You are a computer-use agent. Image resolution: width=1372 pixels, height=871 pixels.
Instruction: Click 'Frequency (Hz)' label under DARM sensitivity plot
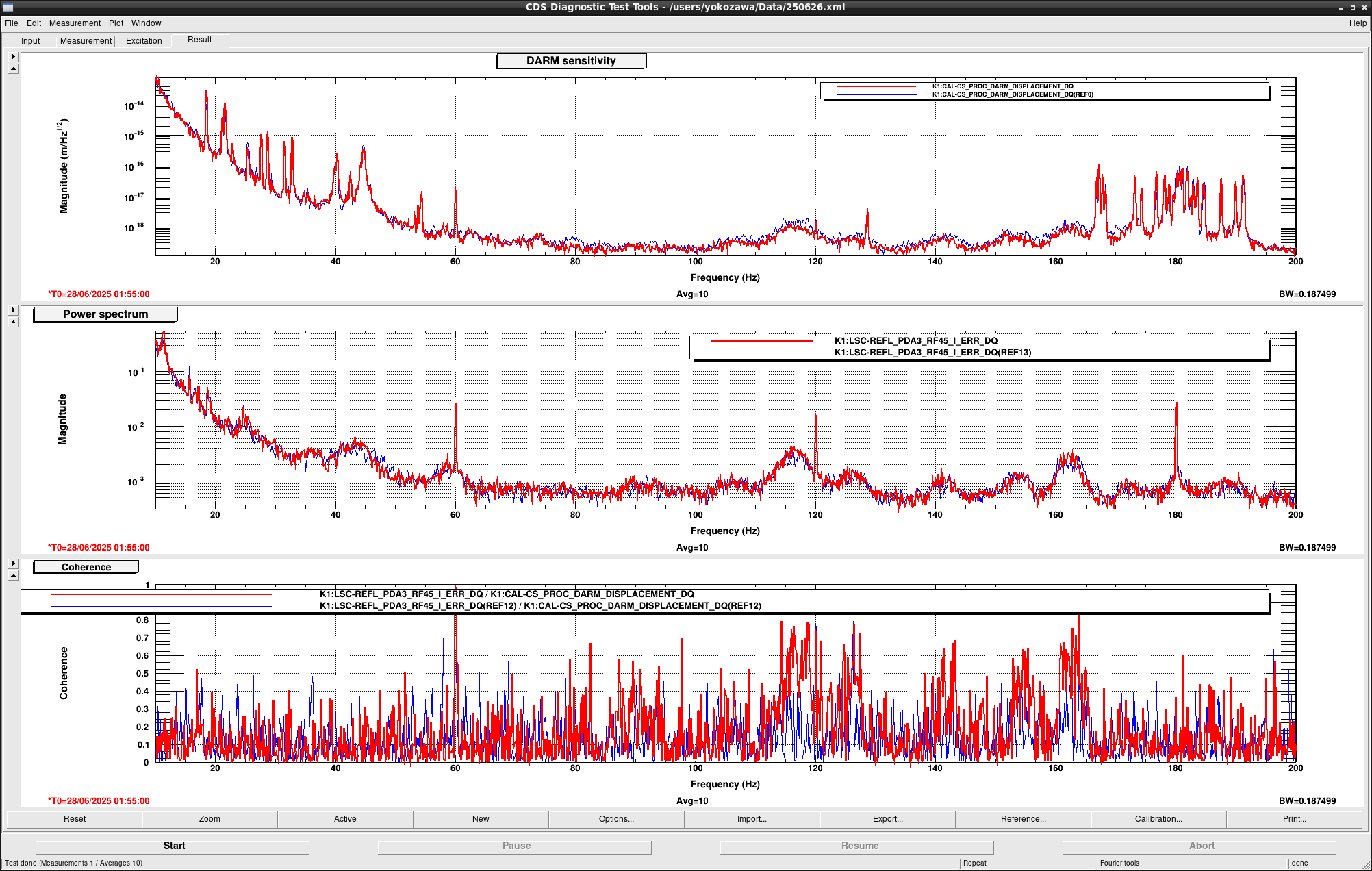click(725, 277)
